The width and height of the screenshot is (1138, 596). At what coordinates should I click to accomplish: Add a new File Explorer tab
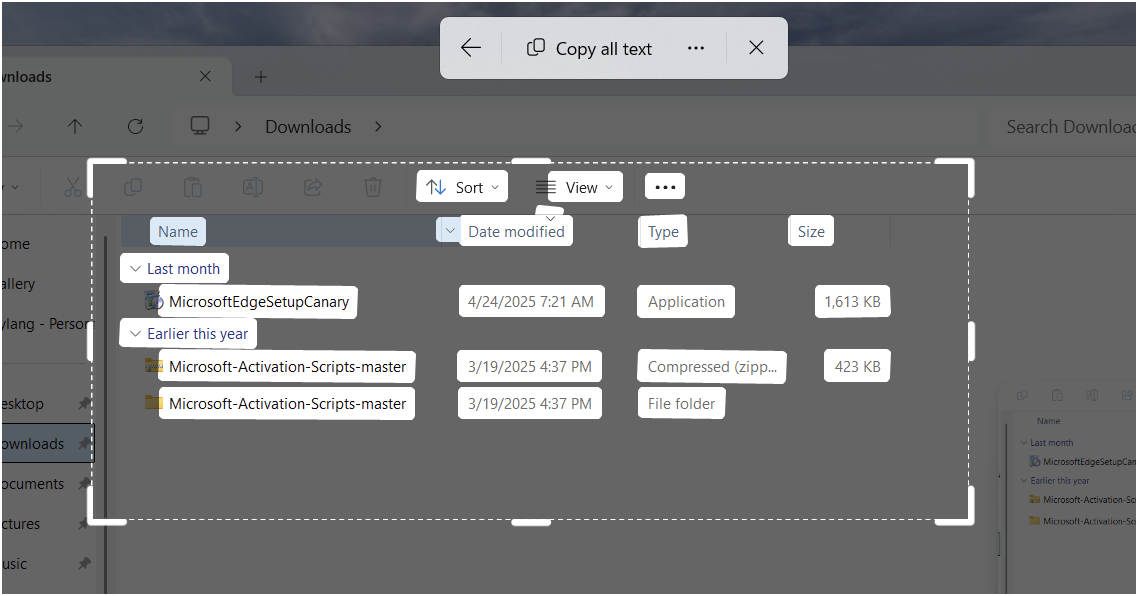[261, 77]
